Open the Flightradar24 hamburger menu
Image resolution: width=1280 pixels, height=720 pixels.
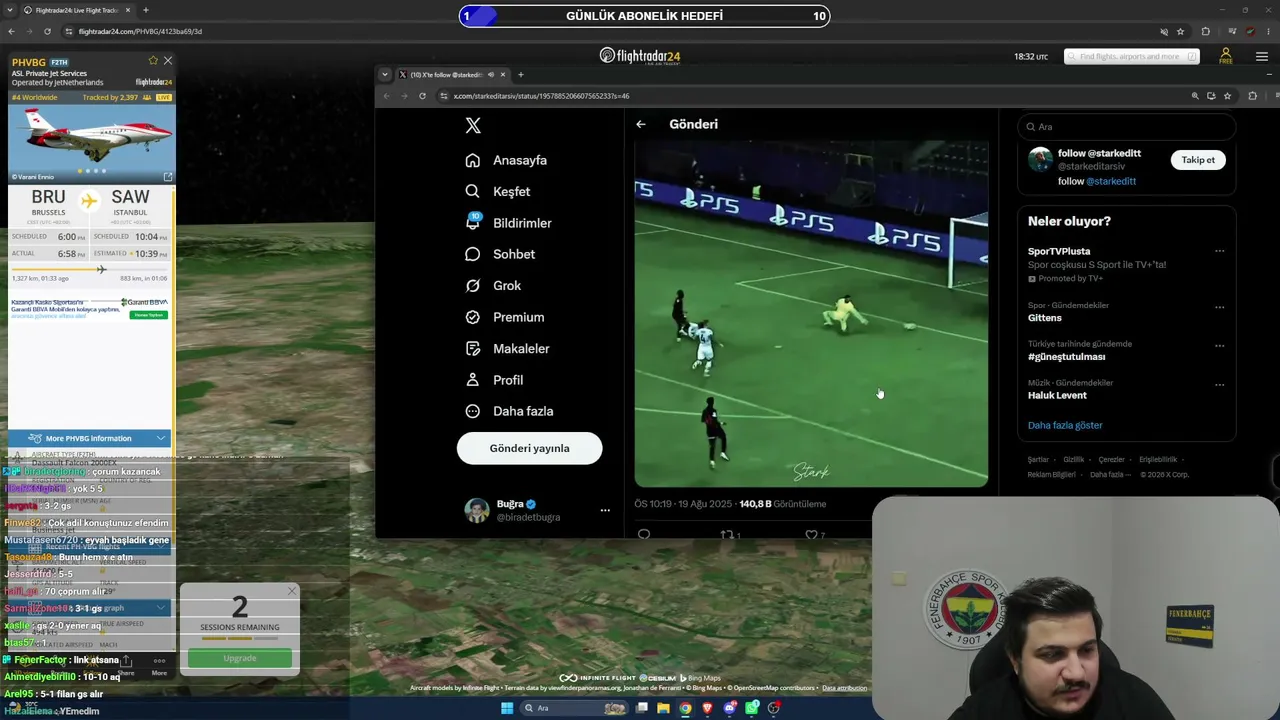tap(1261, 56)
